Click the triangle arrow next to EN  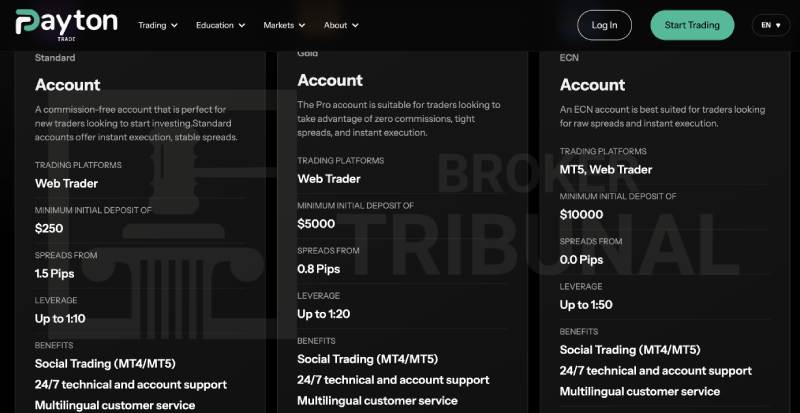(x=778, y=26)
